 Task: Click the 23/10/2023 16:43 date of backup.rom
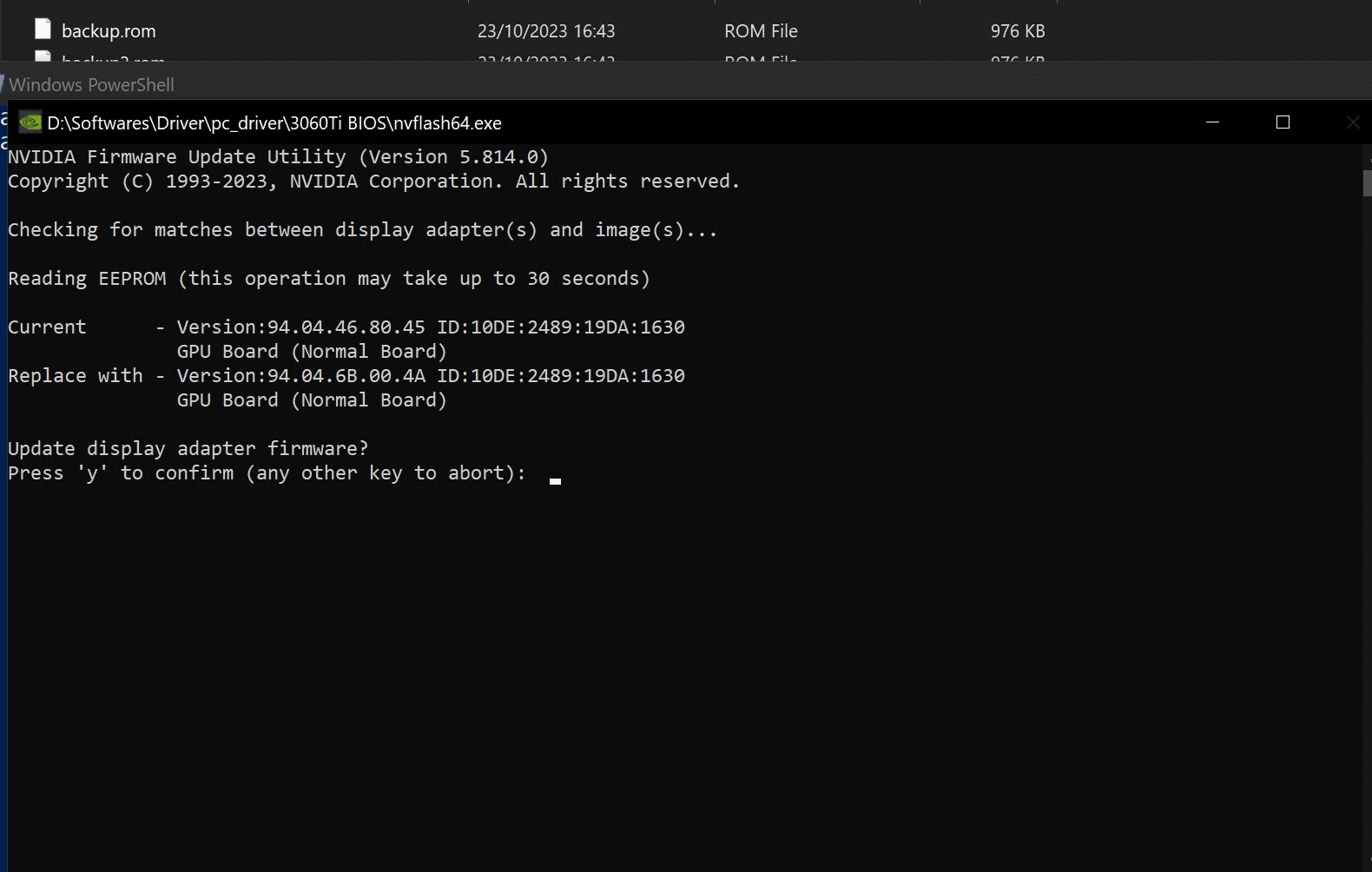point(546,31)
